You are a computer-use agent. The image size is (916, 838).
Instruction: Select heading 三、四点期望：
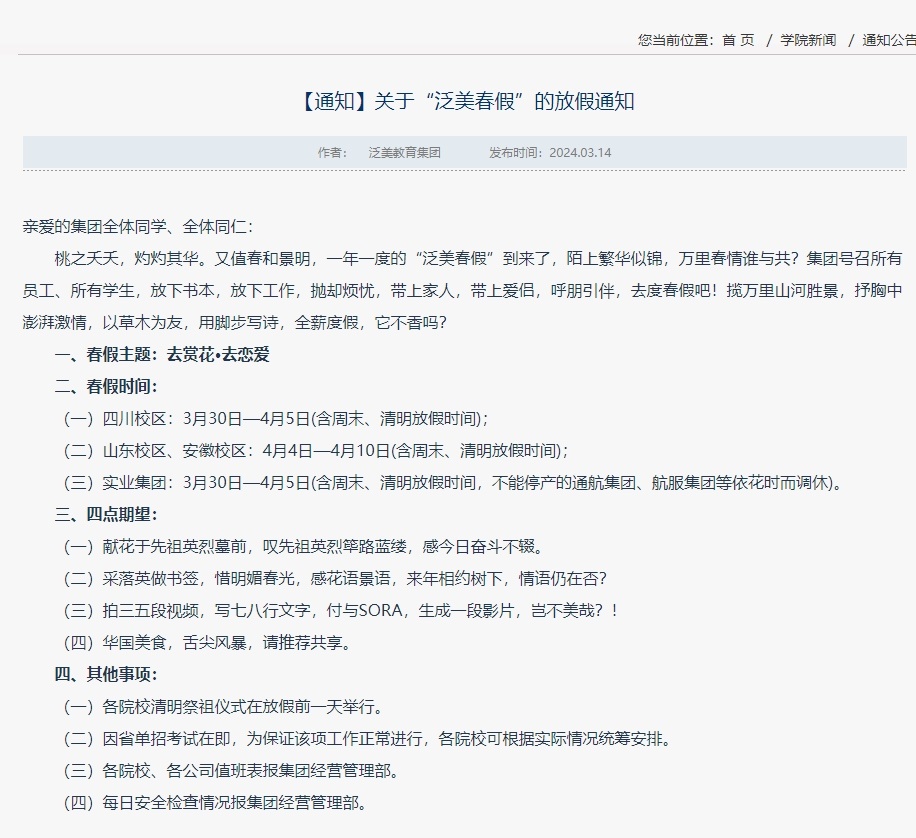[106, 515]
